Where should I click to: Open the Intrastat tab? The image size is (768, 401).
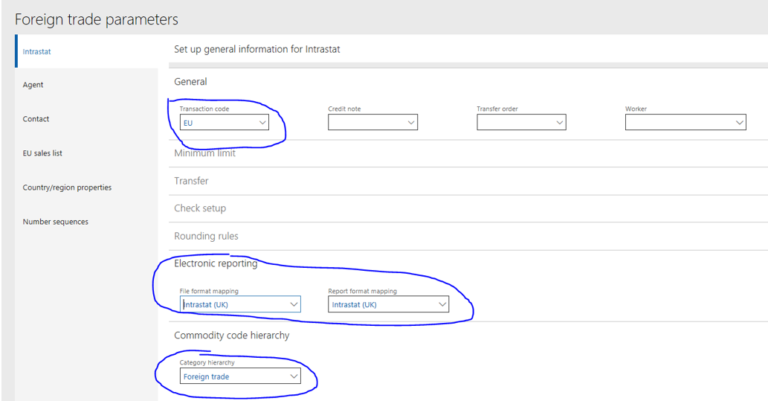point(36,51)
